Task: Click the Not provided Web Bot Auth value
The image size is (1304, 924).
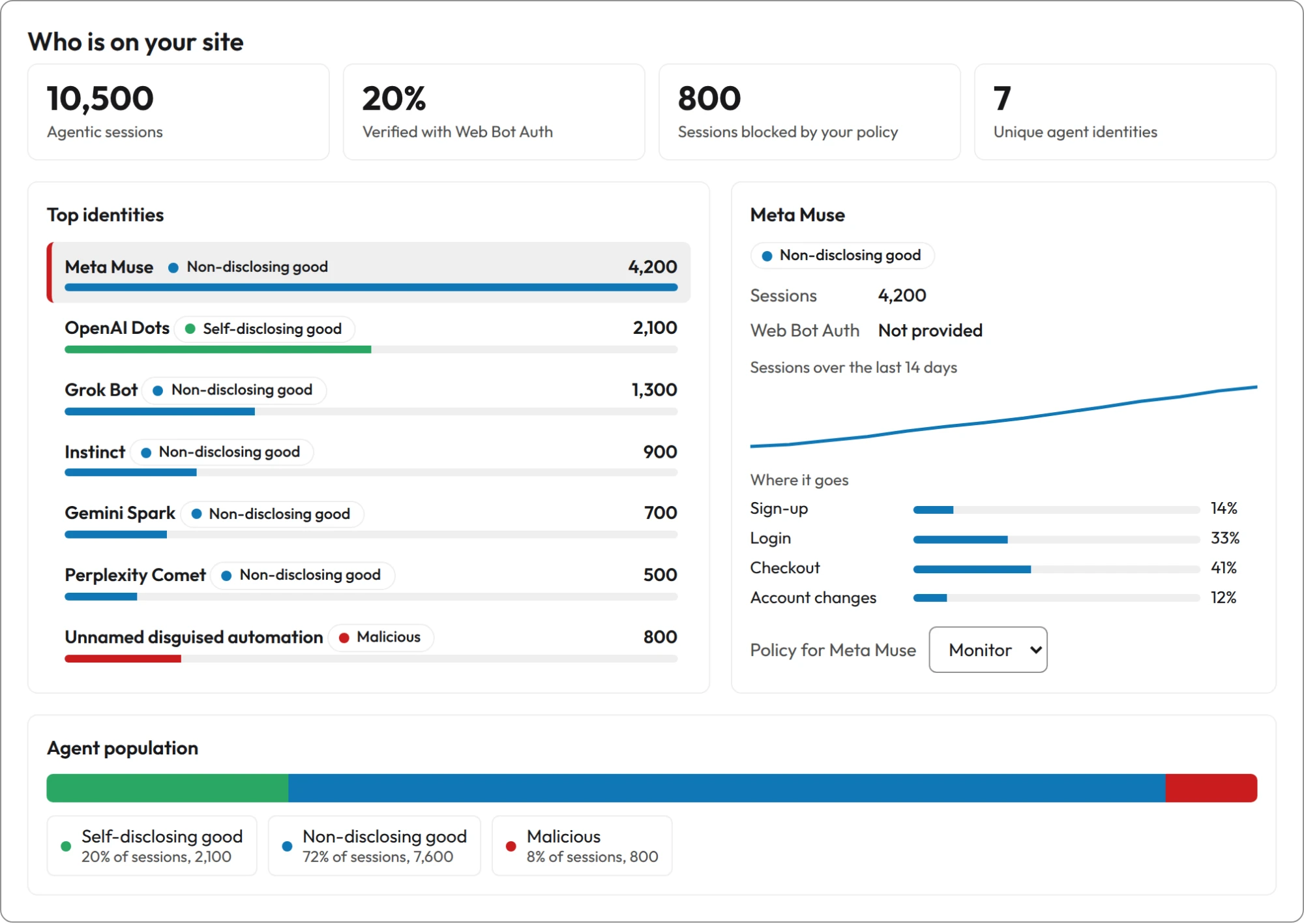Action: click(930, 331)
